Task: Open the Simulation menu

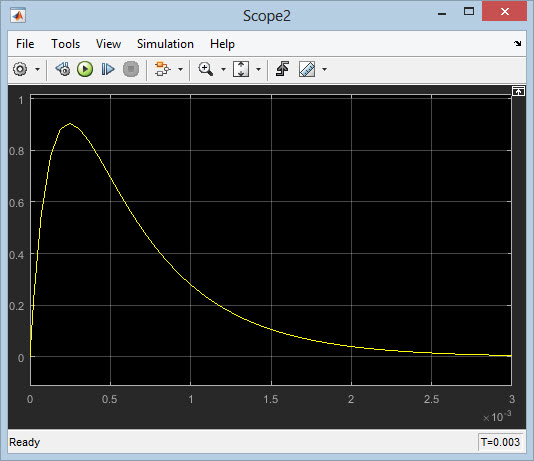Action: click(x=165, y=44)
